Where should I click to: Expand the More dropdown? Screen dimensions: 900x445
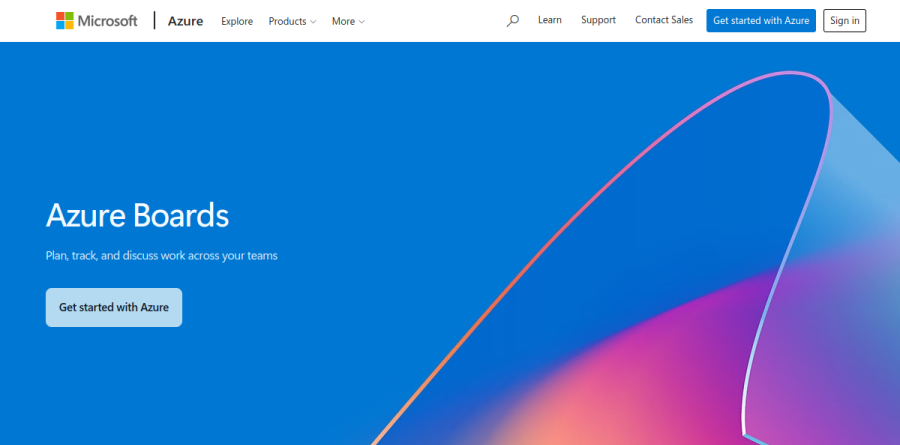click(348, 21)
